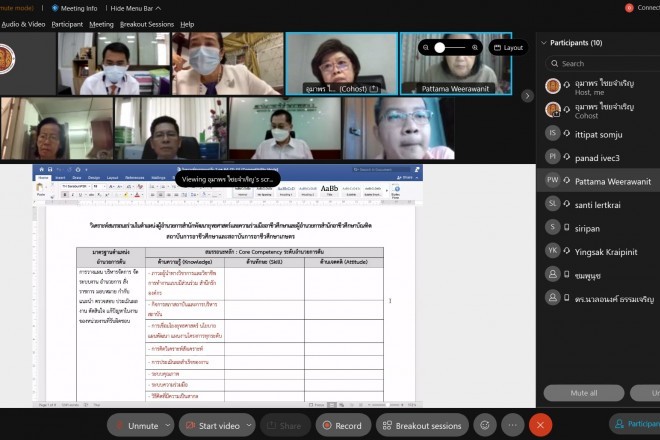Click phone audio icon next to siripan
Screen dimensions: 660x440
(567, 227)
